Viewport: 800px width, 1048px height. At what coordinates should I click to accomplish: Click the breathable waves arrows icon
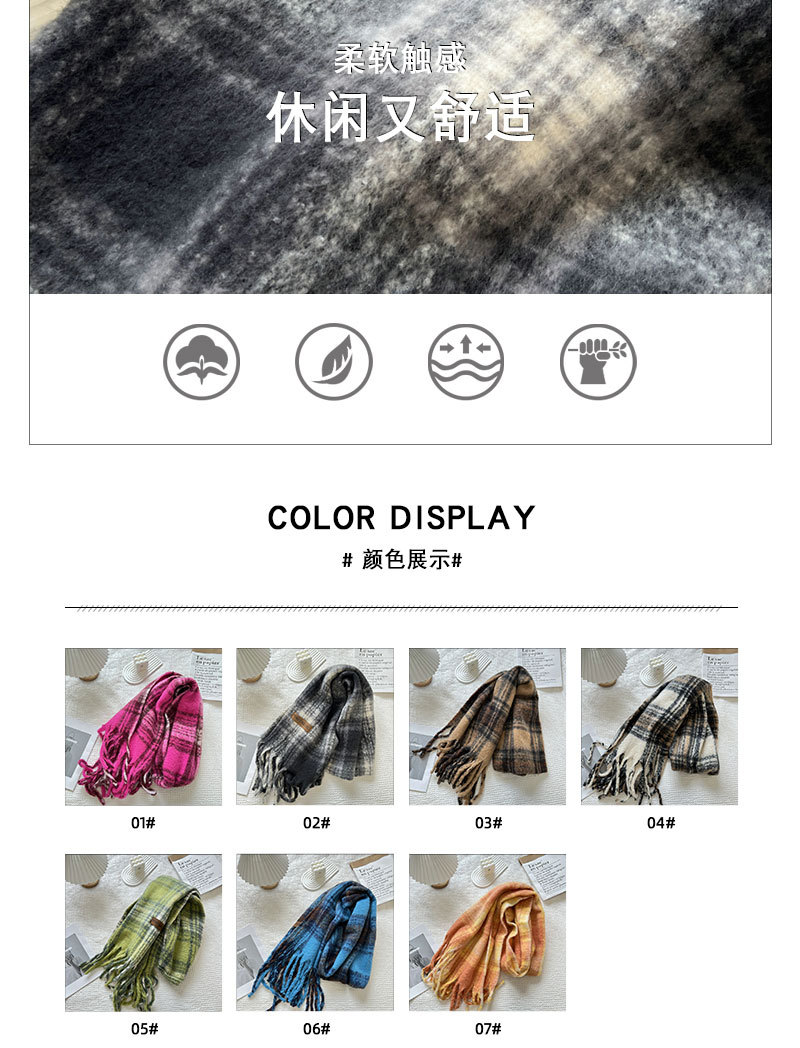click(466, 362)
